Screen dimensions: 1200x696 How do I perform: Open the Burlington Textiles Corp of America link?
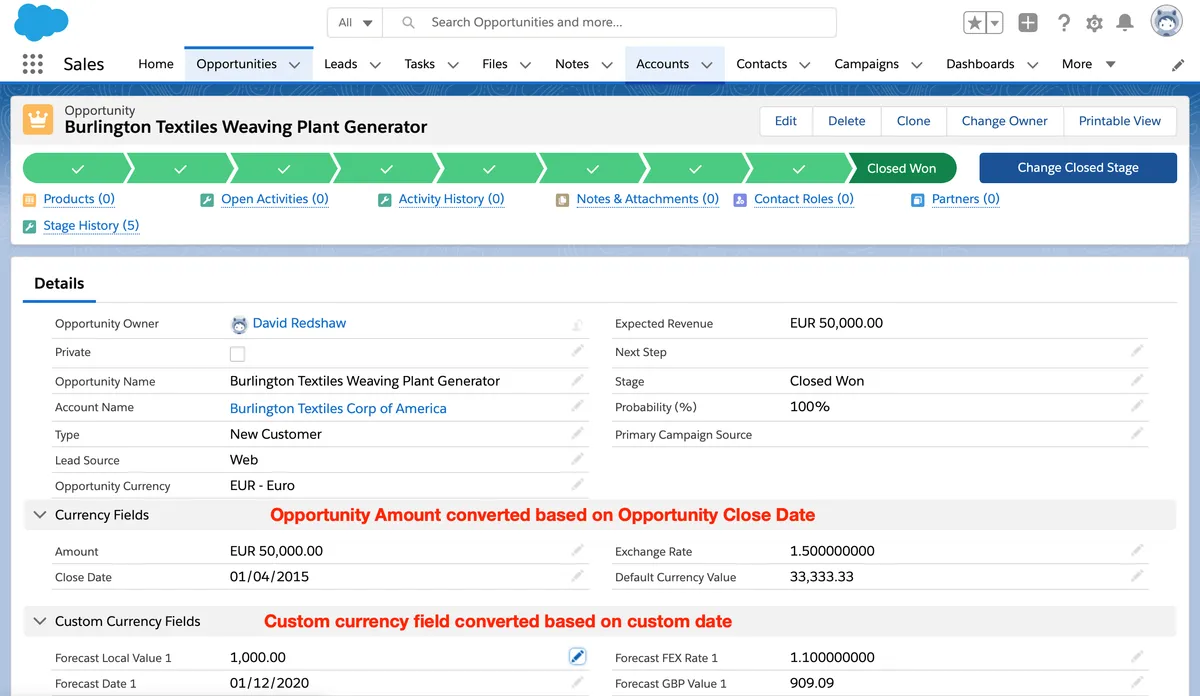click(338, 408)
